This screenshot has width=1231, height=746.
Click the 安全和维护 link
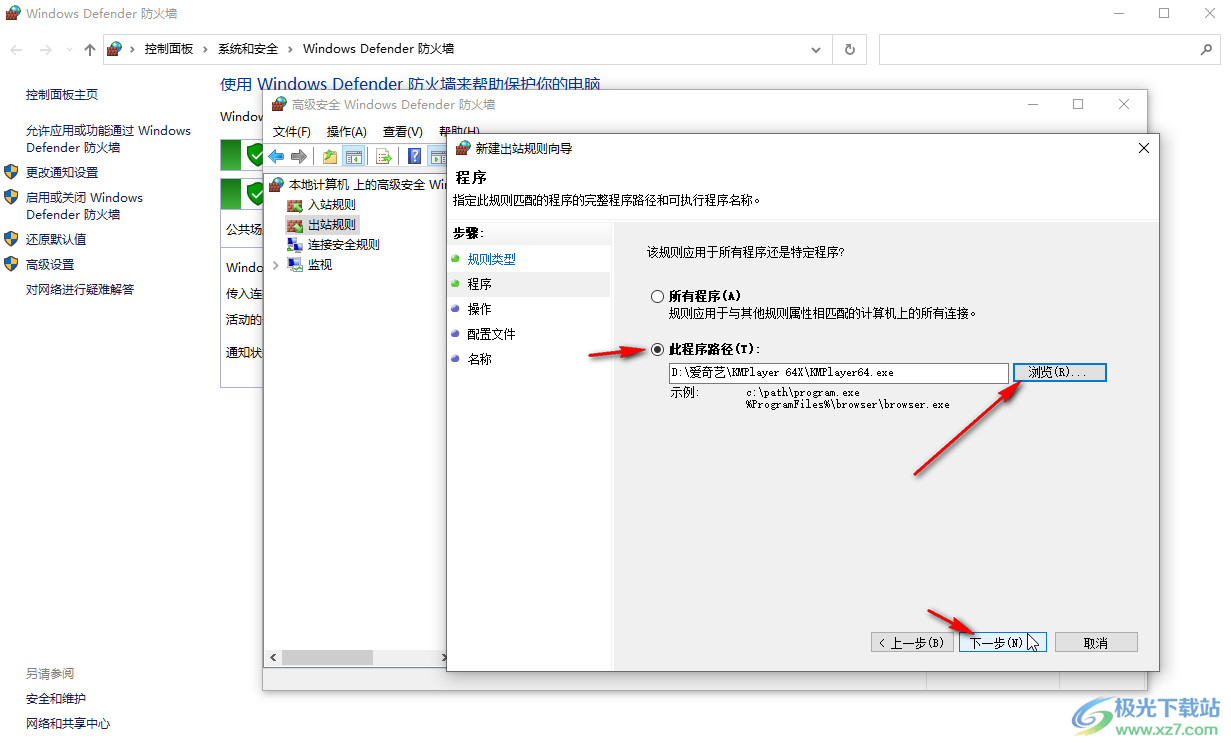(x=56, y=698)
